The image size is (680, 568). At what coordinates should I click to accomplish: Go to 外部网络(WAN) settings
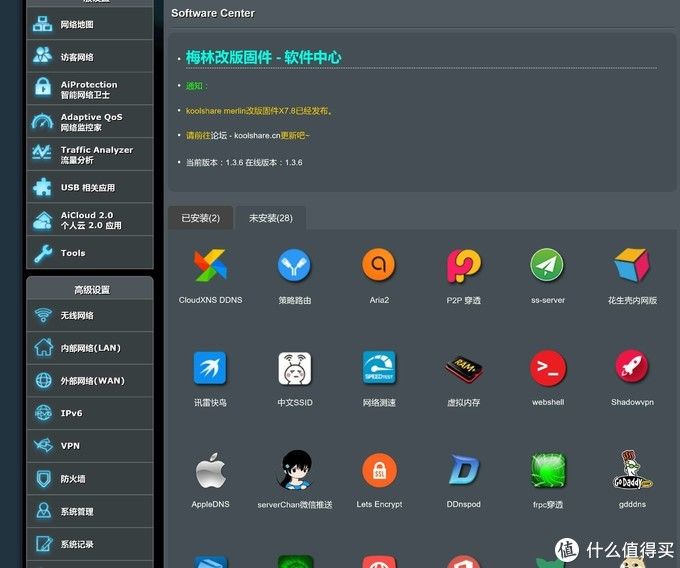(x=90, y=381)
